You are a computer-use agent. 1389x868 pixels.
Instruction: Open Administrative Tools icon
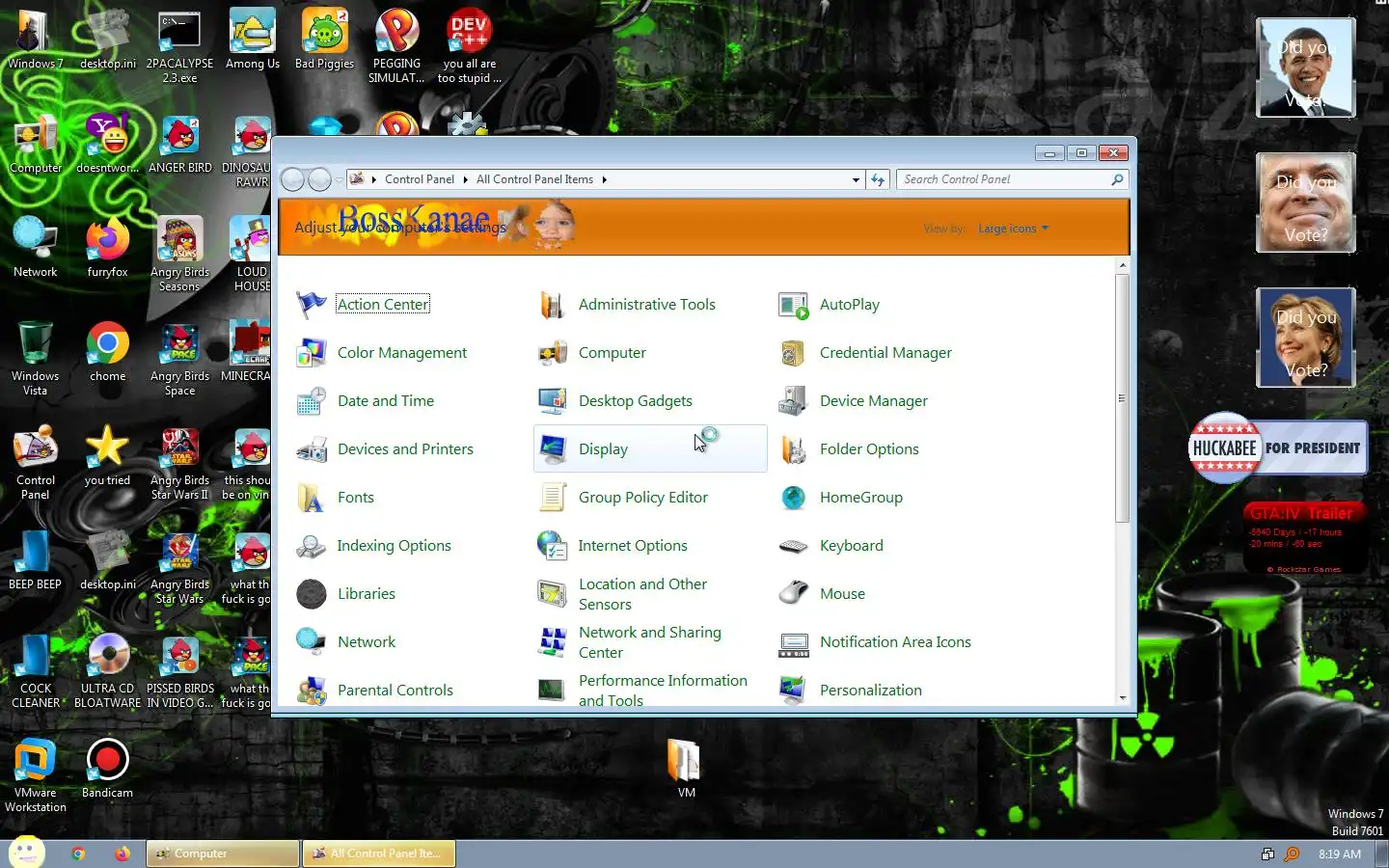click(552, 305)
